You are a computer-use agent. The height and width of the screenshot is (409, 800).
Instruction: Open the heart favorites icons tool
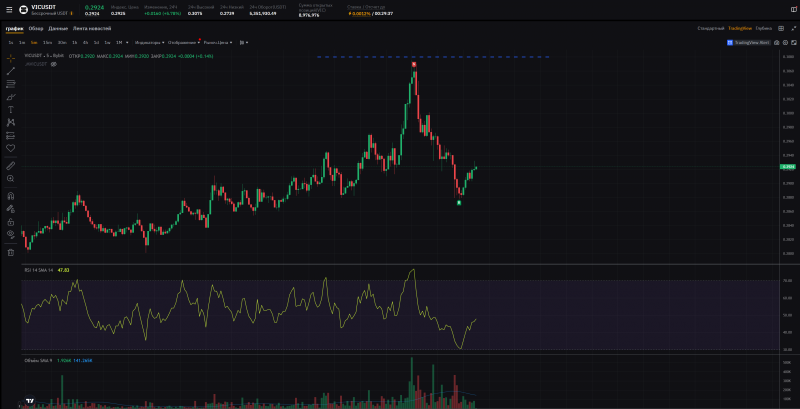(10, 148)
